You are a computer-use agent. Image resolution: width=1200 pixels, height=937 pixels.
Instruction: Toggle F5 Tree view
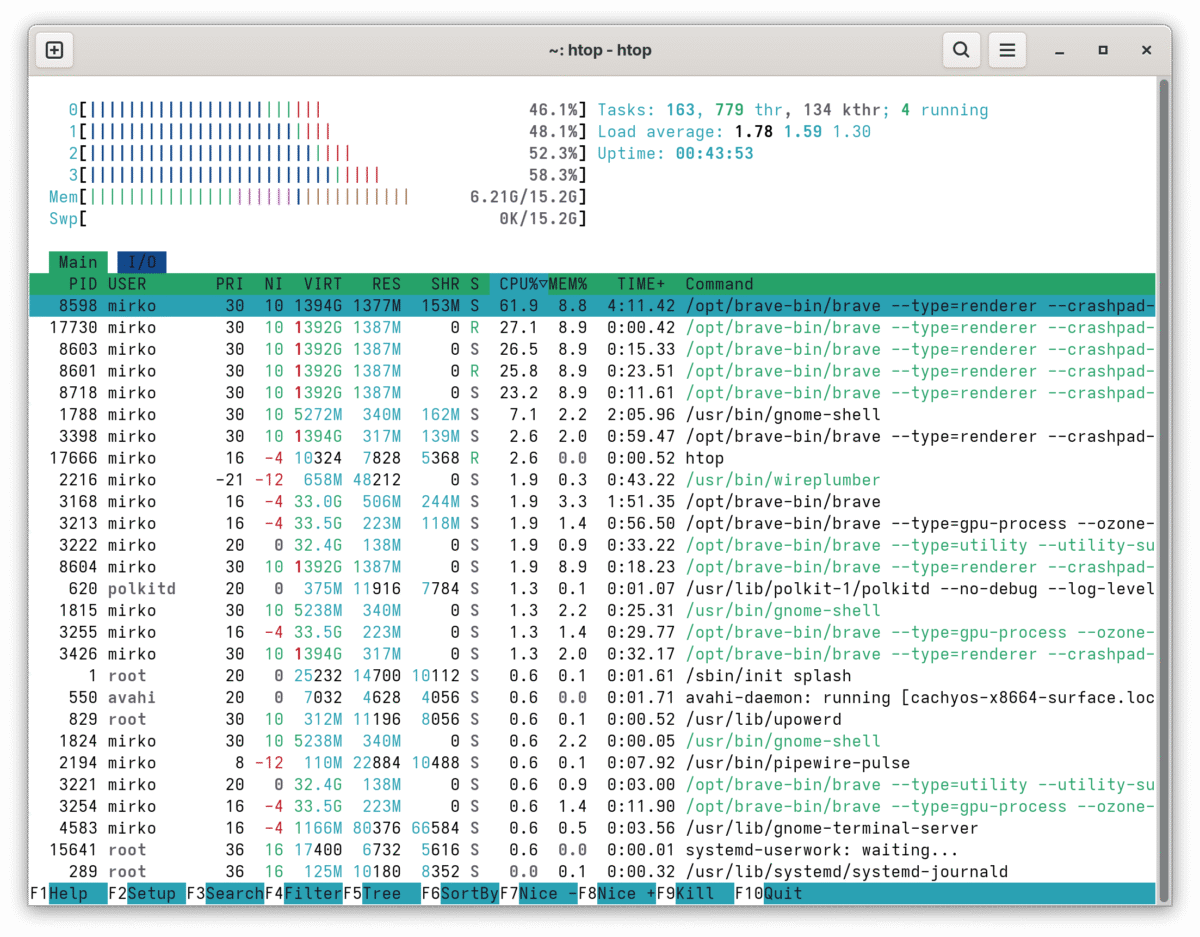point(381,893)
